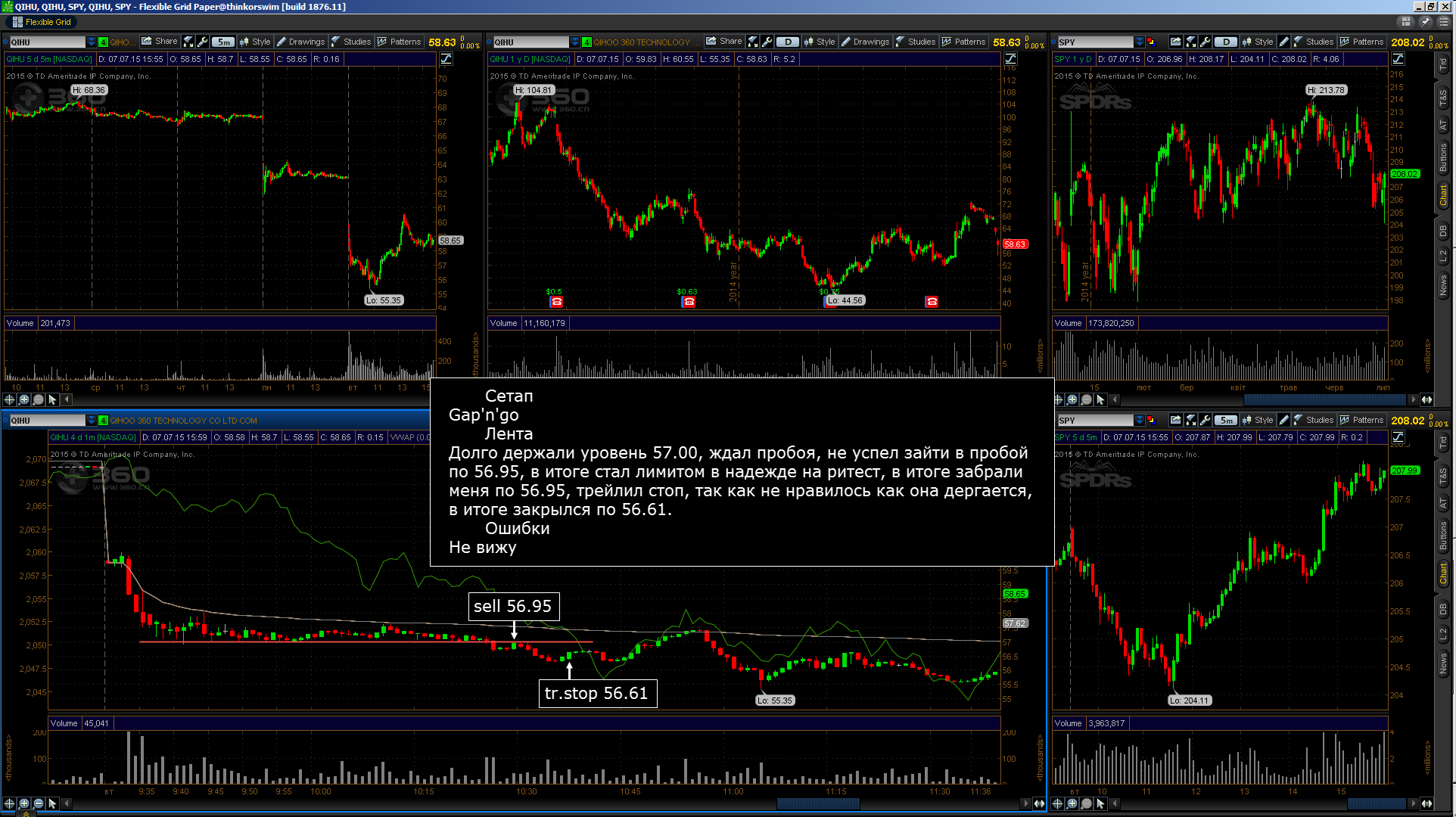Click zoom-out magnifier under bottom-left QIHU chart

39,803
